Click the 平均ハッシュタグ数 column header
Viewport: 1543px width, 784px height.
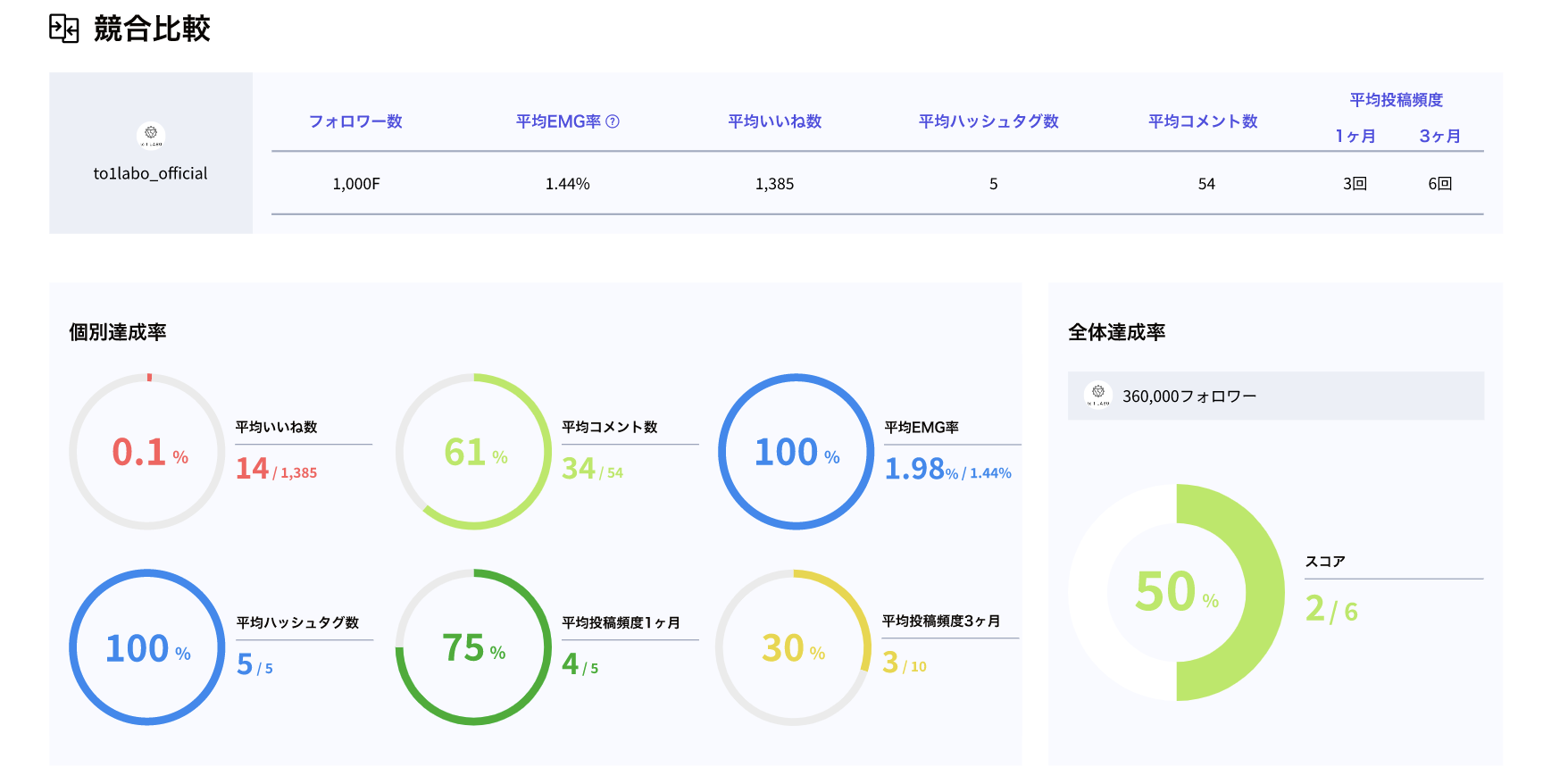tap(988, 121)
